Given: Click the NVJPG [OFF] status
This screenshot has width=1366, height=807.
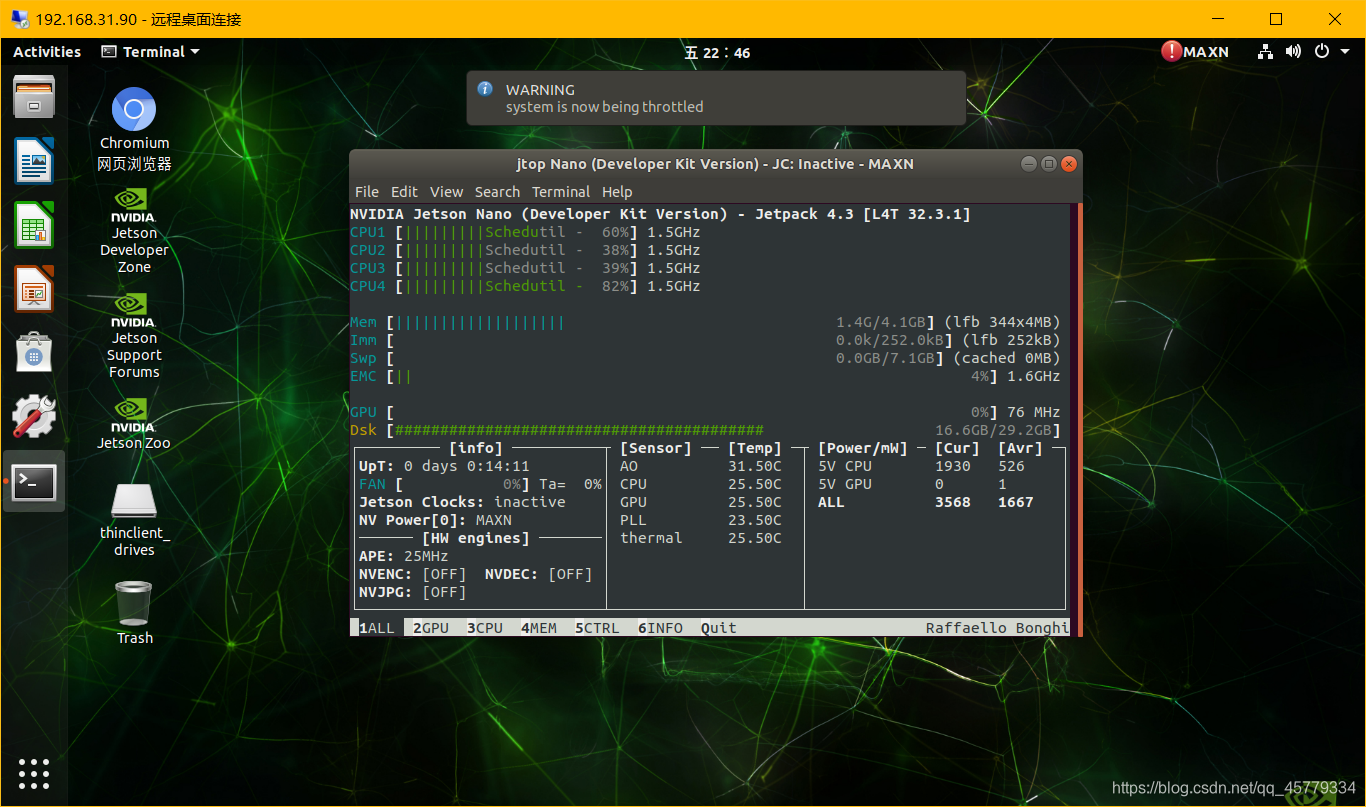Looking at the screenshot, I should [x=413, y=592].
